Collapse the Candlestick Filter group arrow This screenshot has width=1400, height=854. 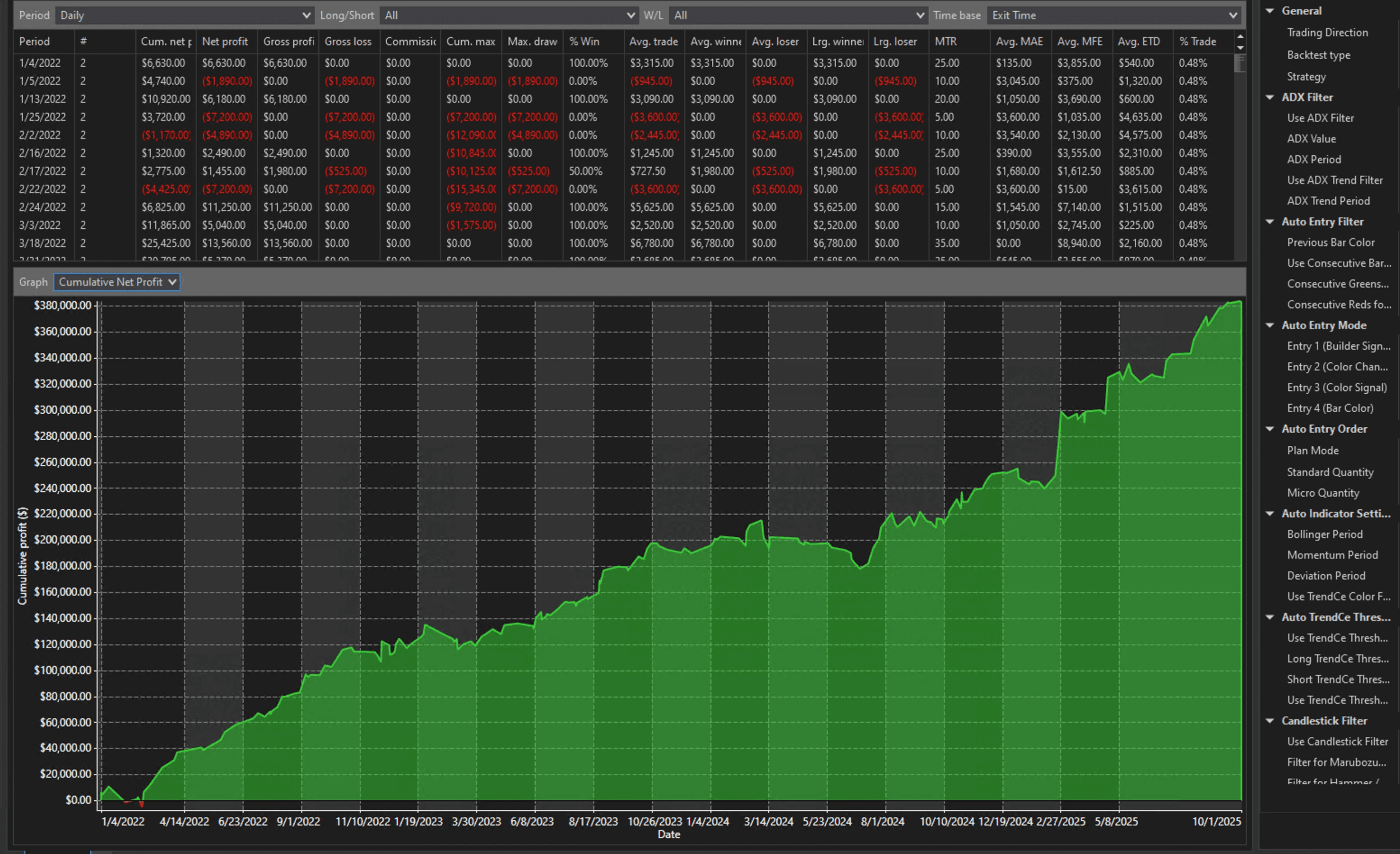(x=1270, y=720)
